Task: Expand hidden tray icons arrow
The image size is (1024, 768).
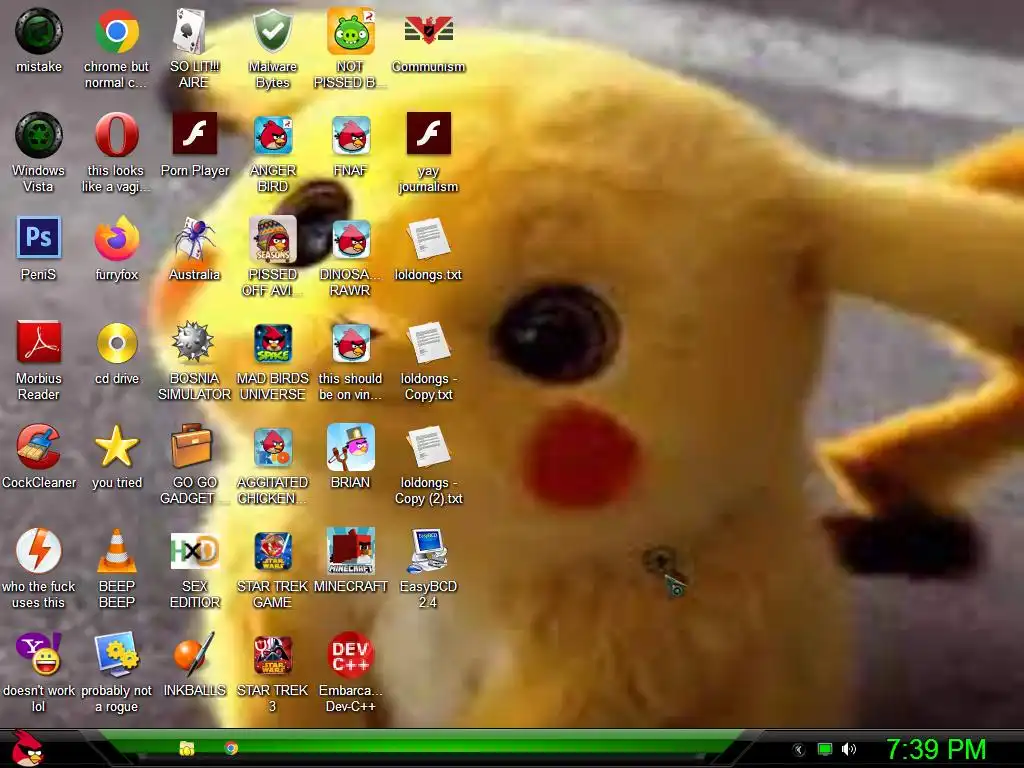Action: [798, 750]
